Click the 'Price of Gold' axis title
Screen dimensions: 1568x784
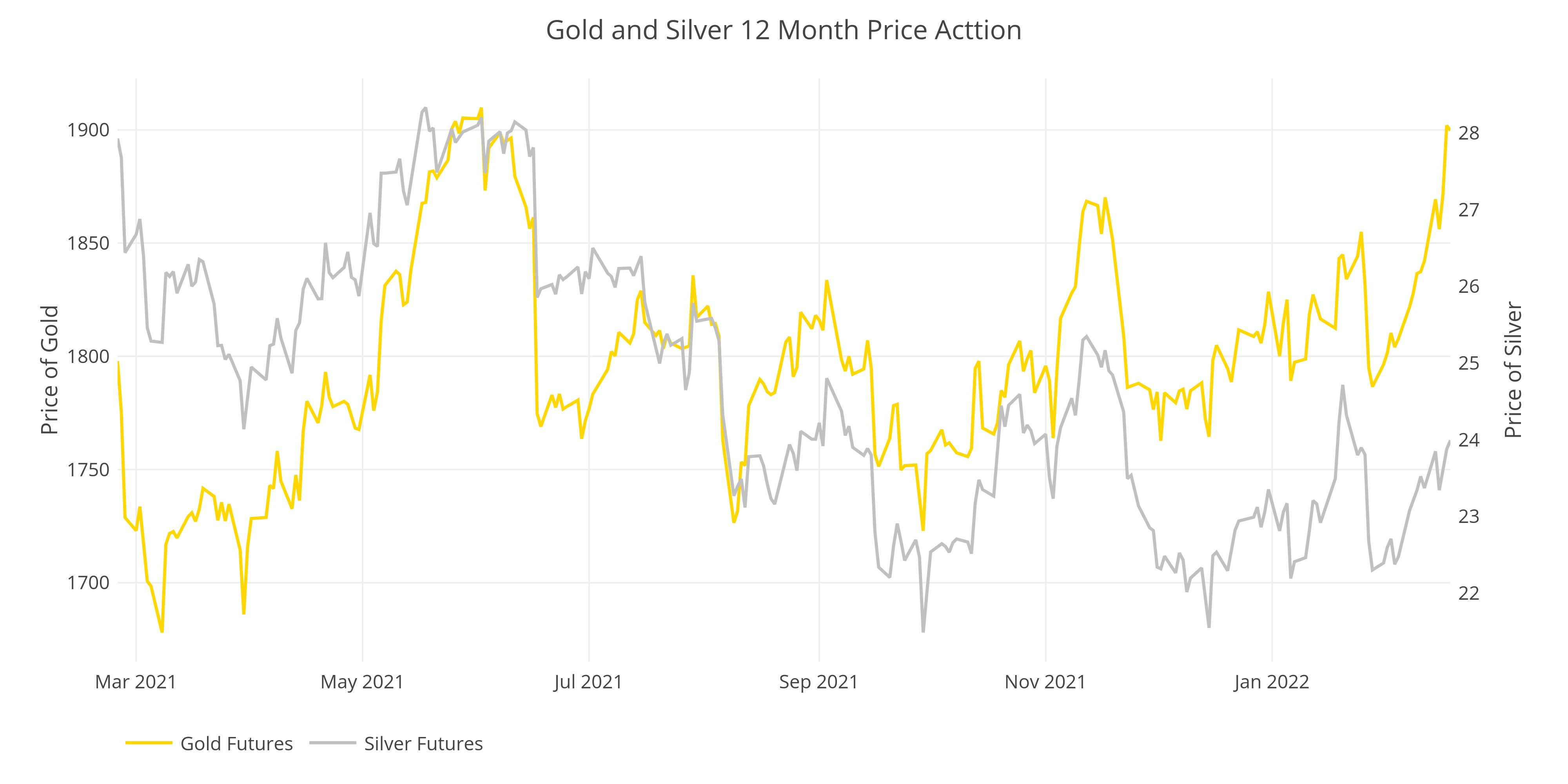(x=50, y=370)
